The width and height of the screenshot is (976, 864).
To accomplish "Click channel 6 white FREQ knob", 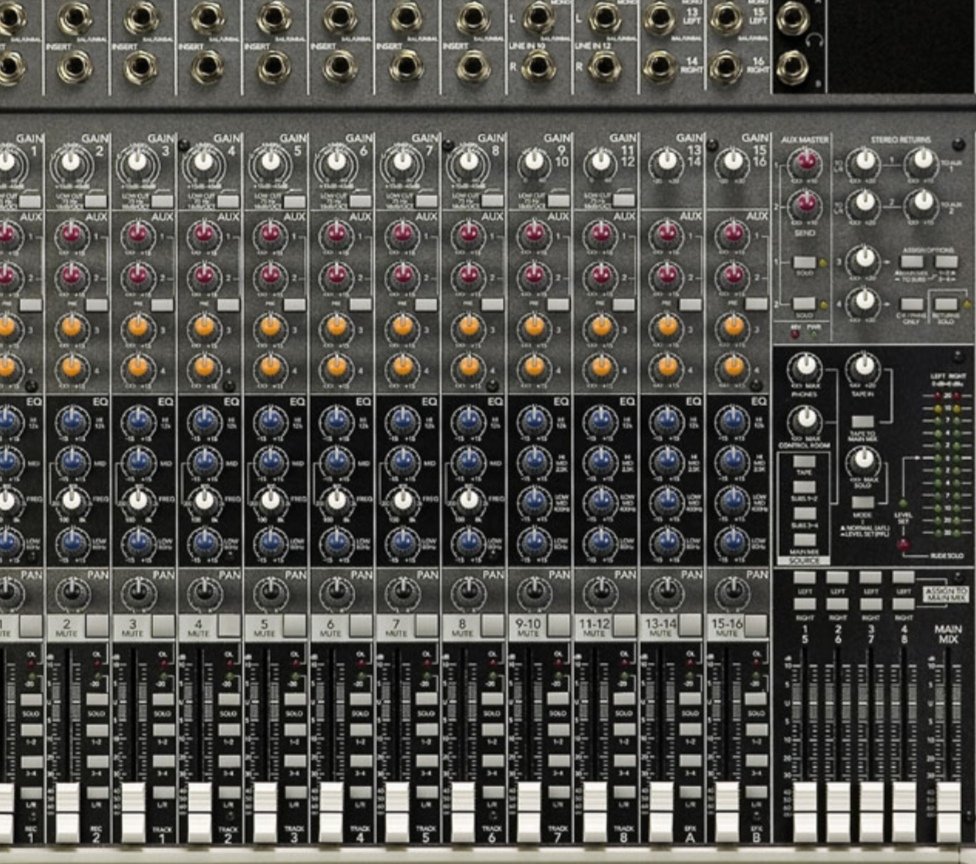I will [337, 500].
